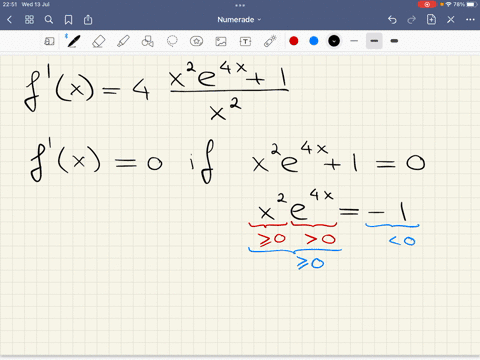Choose the red pen color
Image resolution: width=480 pixels, height=360 pixels.
(x=294, y=41)
